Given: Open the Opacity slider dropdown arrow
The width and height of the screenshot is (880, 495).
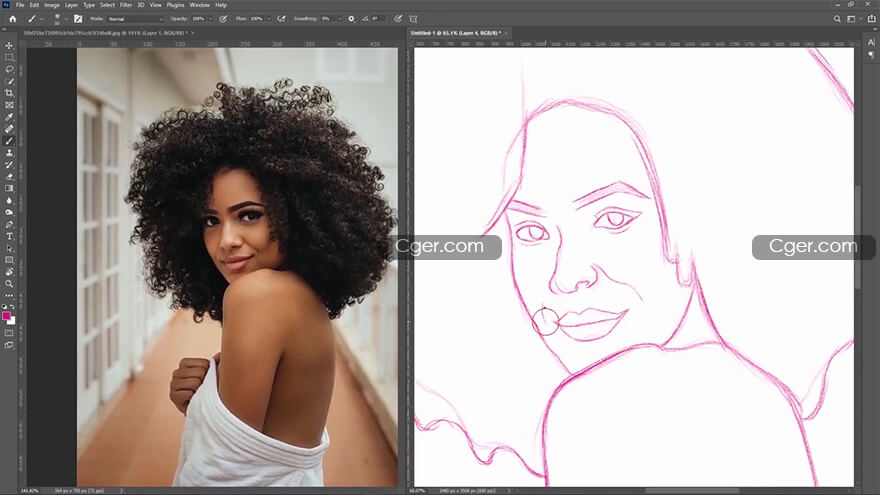Looking at the screenshot, I should 211,19.
